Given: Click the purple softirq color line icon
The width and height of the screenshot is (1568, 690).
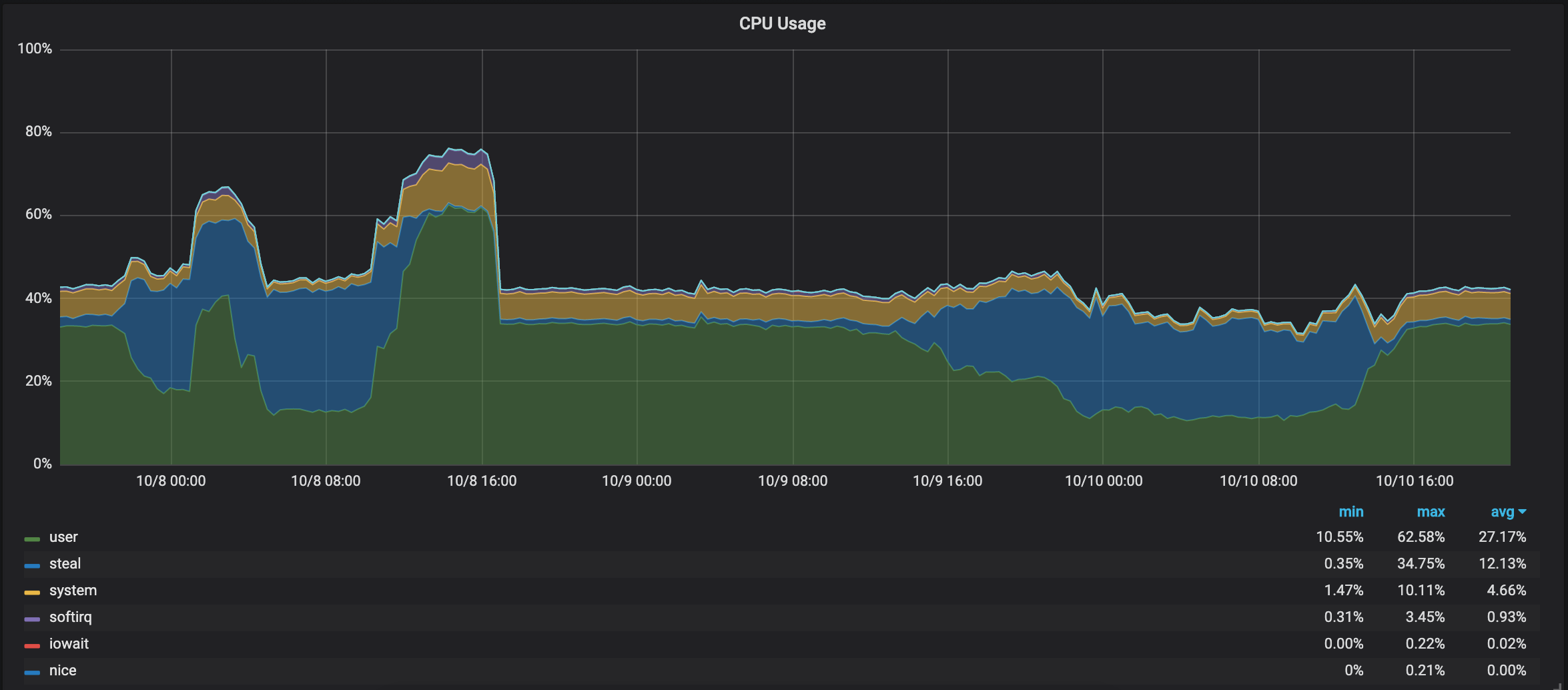Looking at the screenshot, I should point(32,619).
